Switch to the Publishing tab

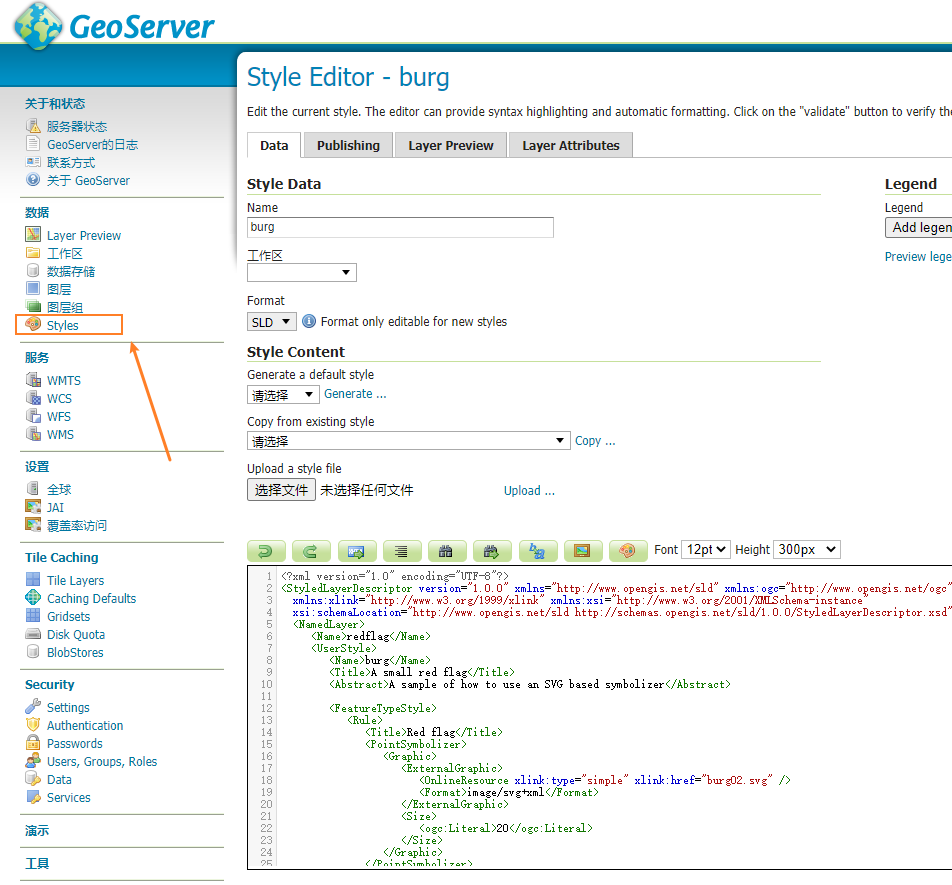click(x=347, y=144)
